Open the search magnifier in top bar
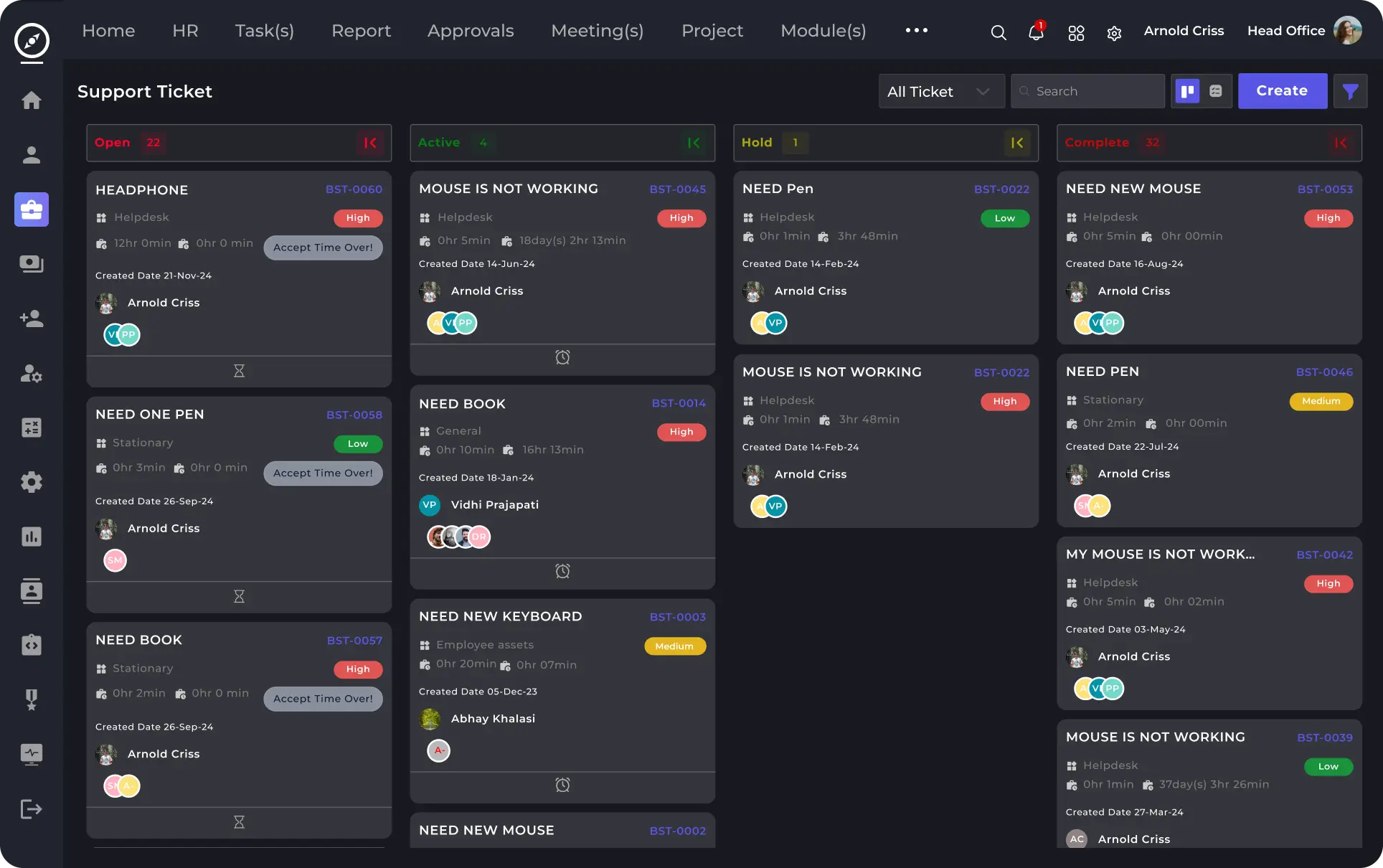The height and width of the screenshot is (868, 1383). (998, 32)
